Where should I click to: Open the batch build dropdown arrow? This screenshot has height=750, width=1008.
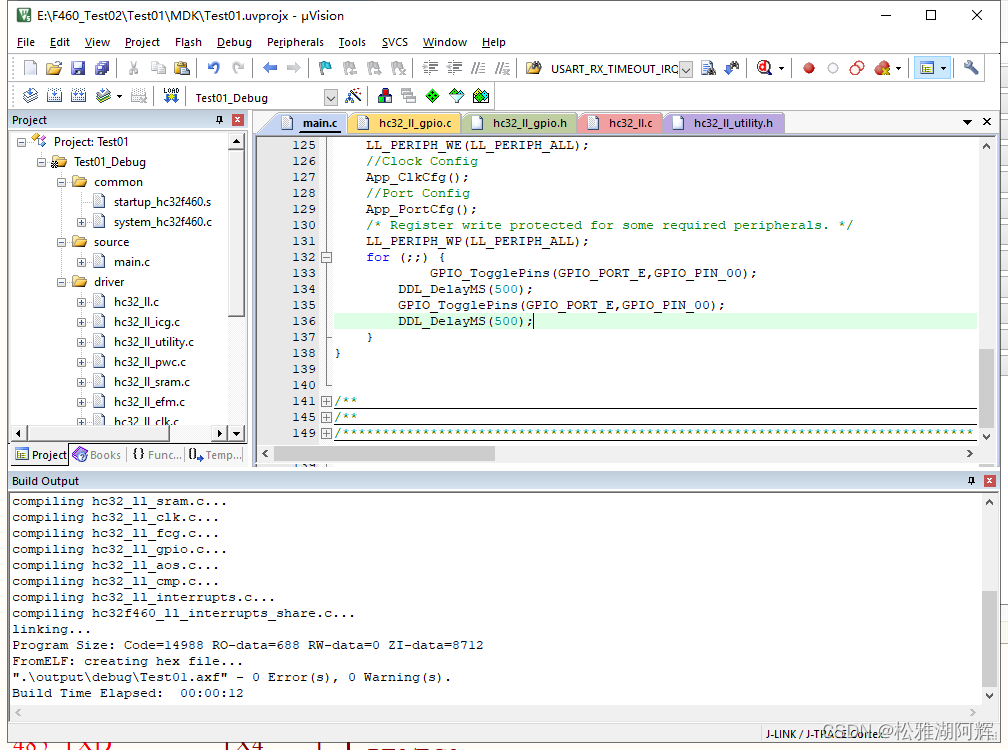120,96
